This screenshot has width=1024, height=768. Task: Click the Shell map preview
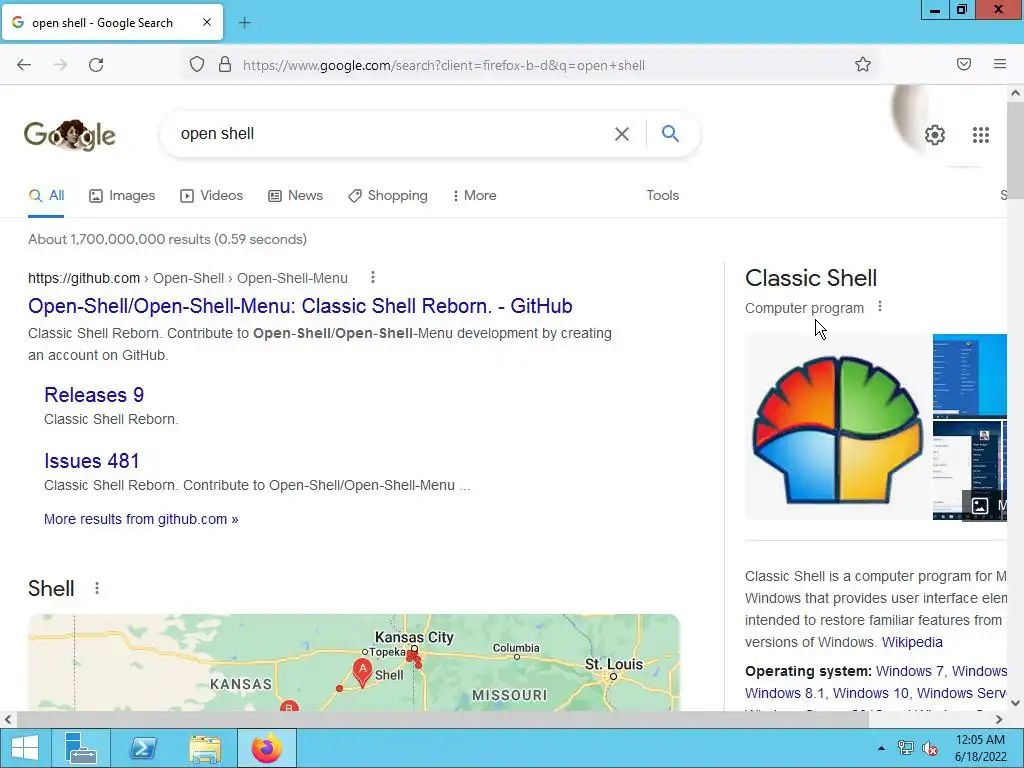[354, 662]
